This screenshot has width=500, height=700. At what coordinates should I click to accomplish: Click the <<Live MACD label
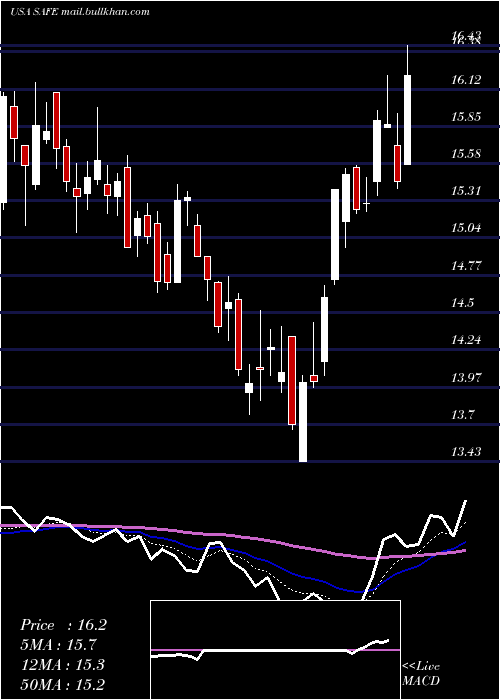pos(421,673)
